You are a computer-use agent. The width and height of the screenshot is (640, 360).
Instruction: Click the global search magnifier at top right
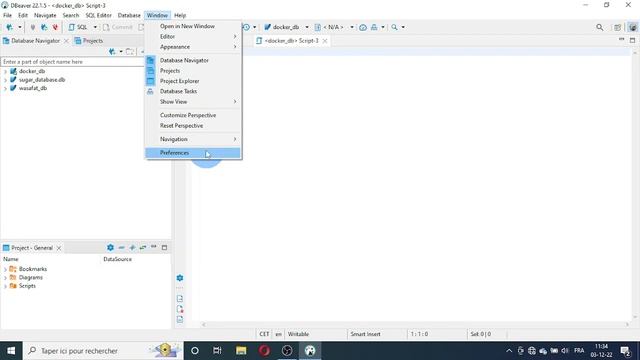coord(600,27)
